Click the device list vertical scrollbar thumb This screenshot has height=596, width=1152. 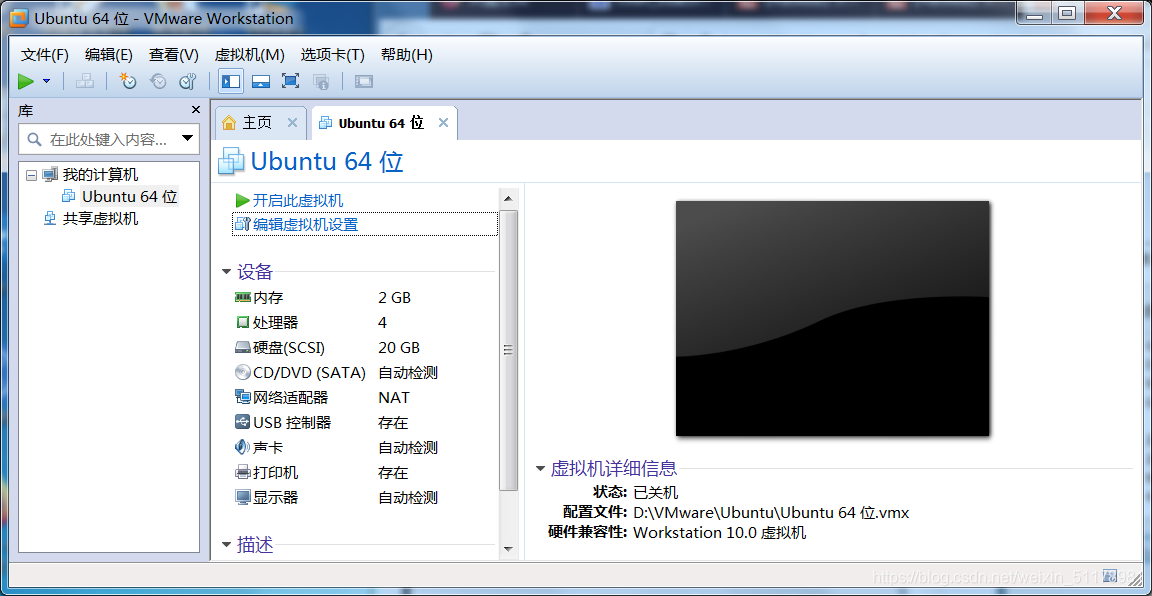(508, 351)
